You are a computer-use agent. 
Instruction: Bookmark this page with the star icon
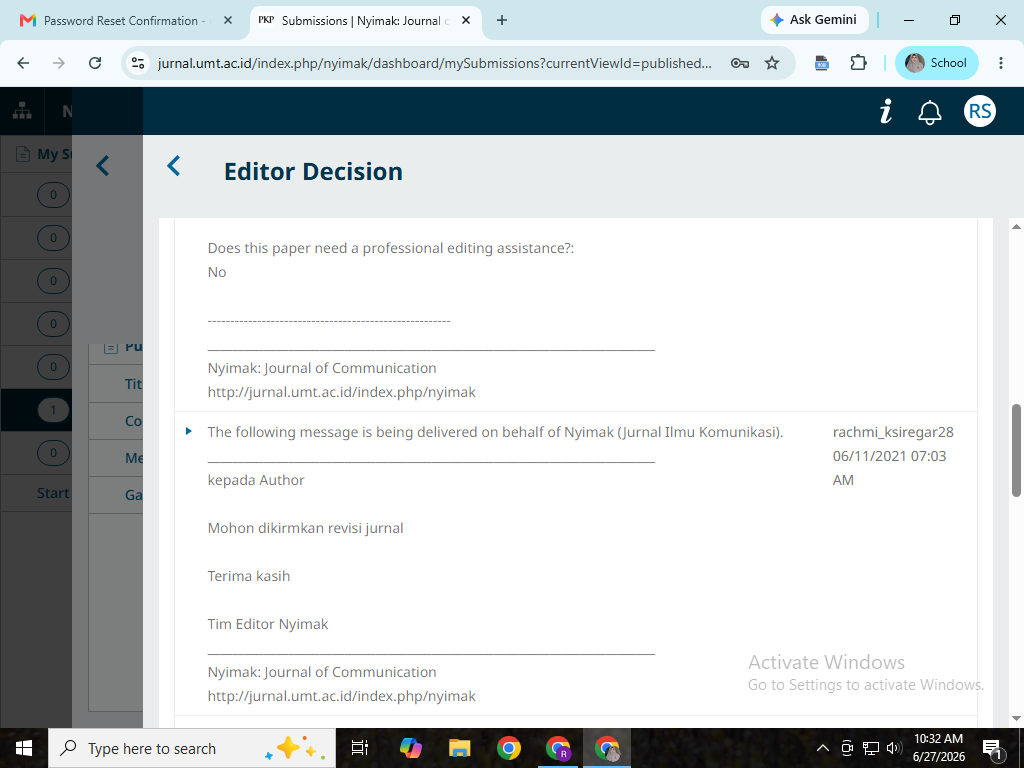(772, 63)
